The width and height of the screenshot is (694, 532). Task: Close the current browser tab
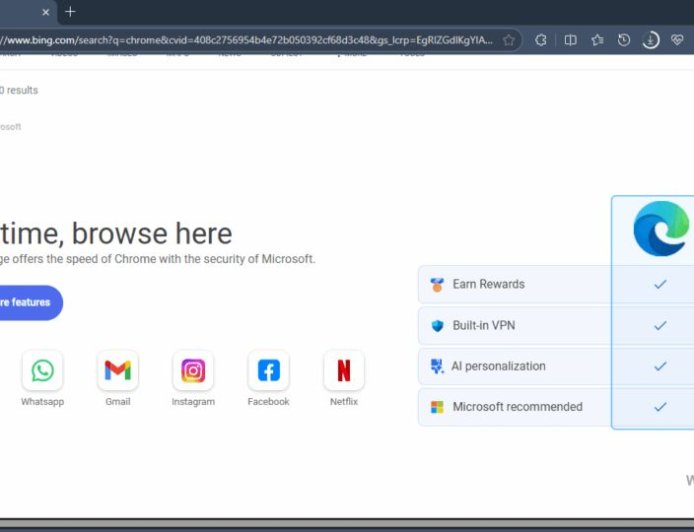point(46,12)
